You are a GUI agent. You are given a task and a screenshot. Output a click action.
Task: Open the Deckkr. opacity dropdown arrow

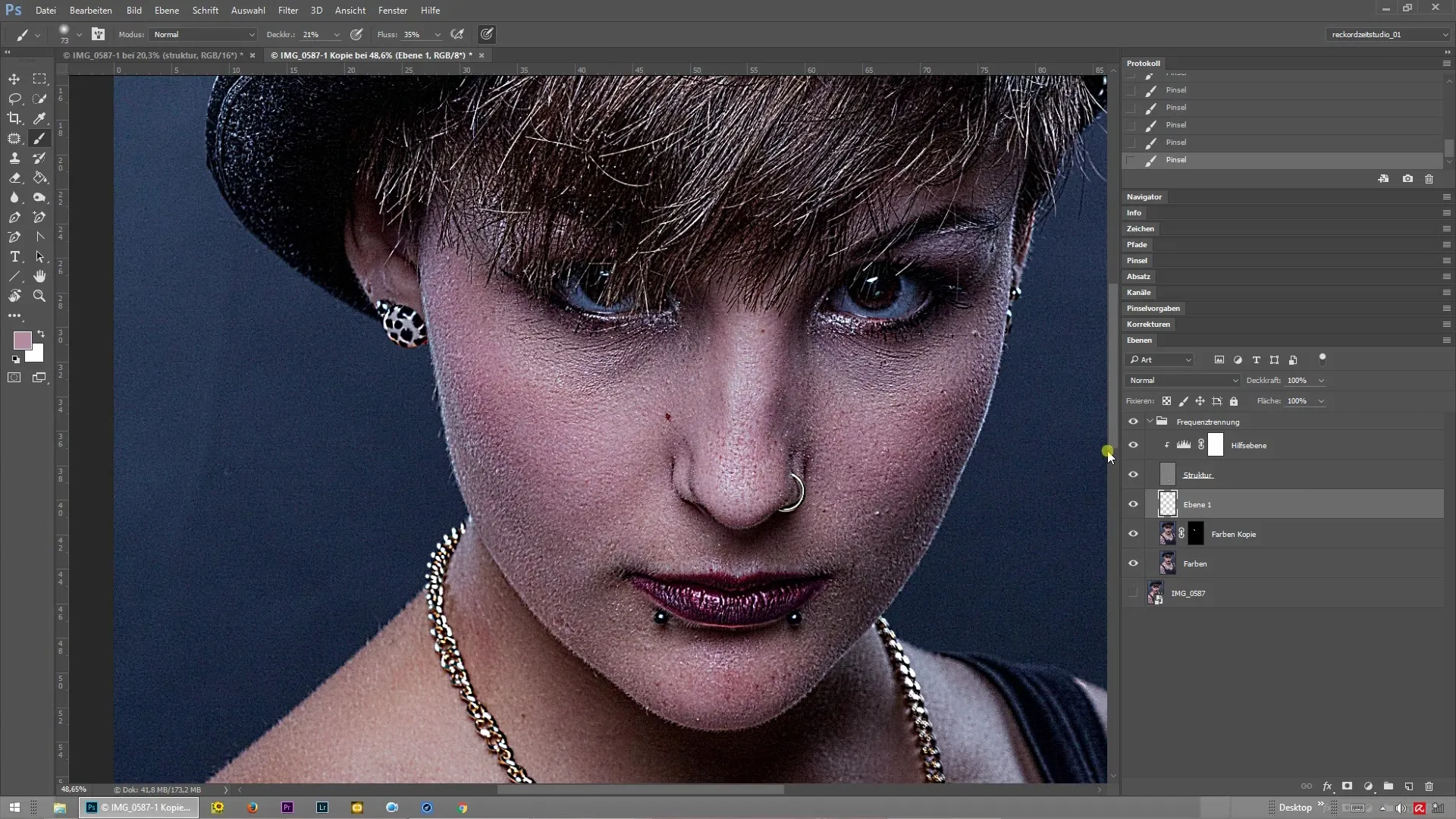point(337,34)
